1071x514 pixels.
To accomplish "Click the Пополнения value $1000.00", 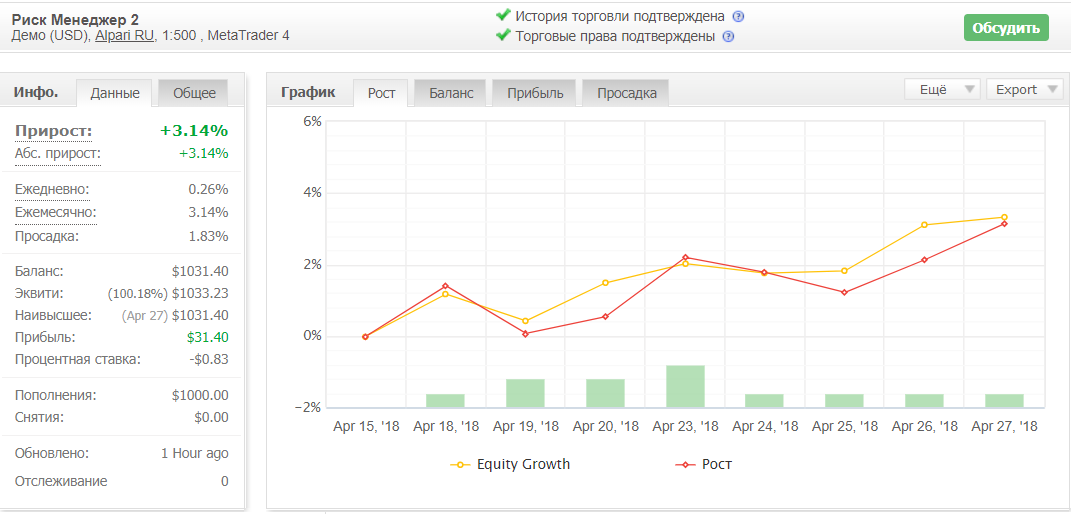I will point(200,395).
